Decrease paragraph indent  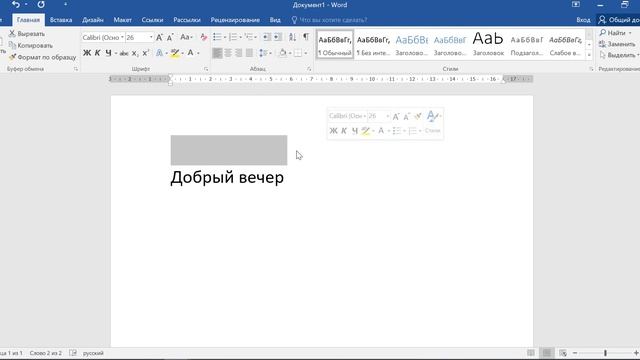(x=267, y=37)
